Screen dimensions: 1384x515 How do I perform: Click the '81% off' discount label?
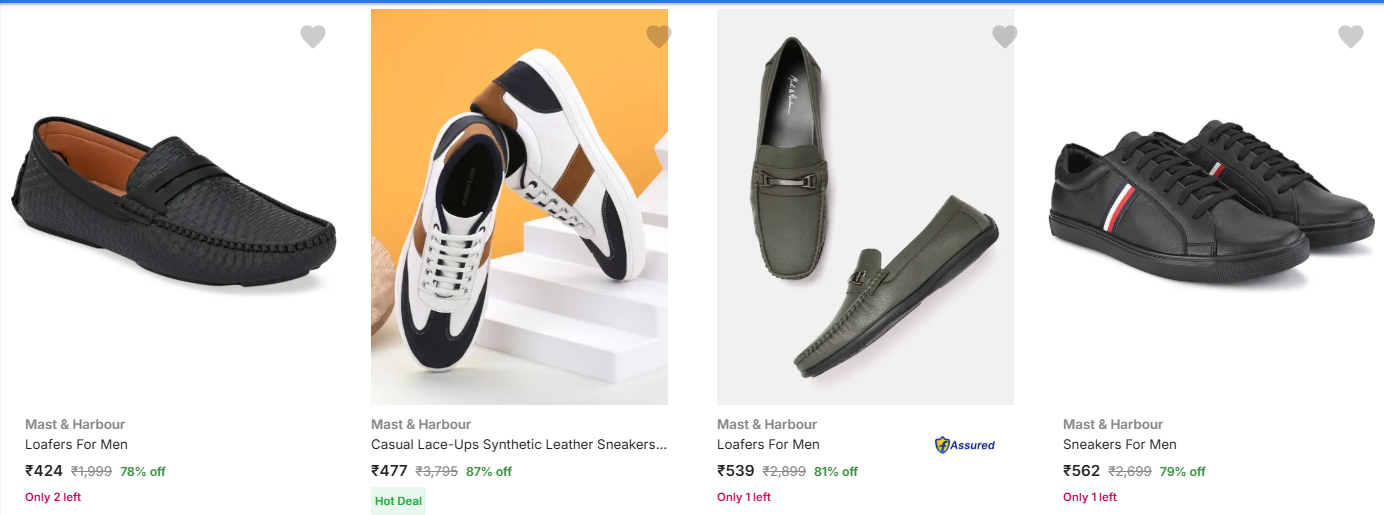click(835, 472)
